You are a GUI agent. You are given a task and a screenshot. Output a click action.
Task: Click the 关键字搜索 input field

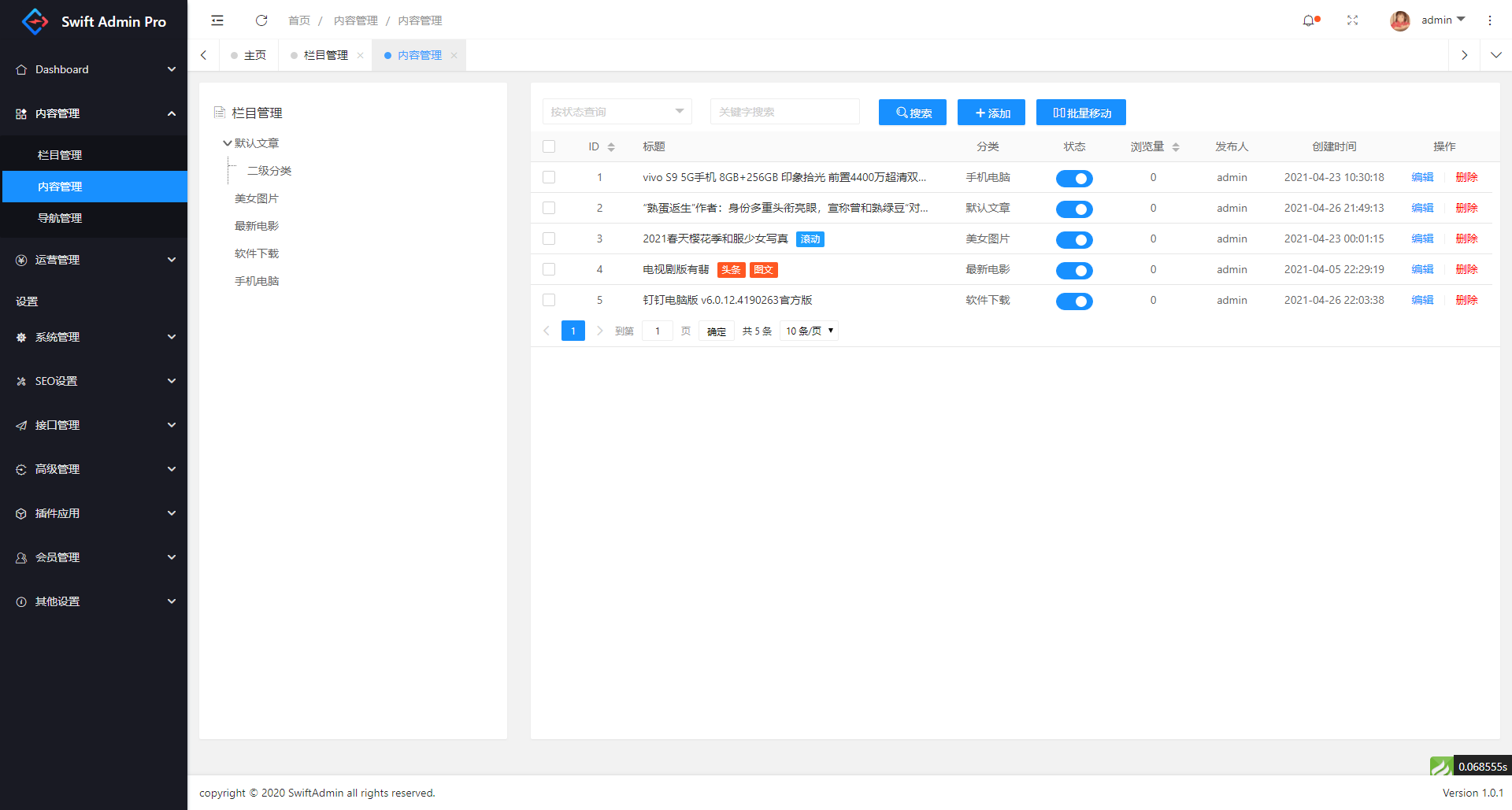point(784,112)
